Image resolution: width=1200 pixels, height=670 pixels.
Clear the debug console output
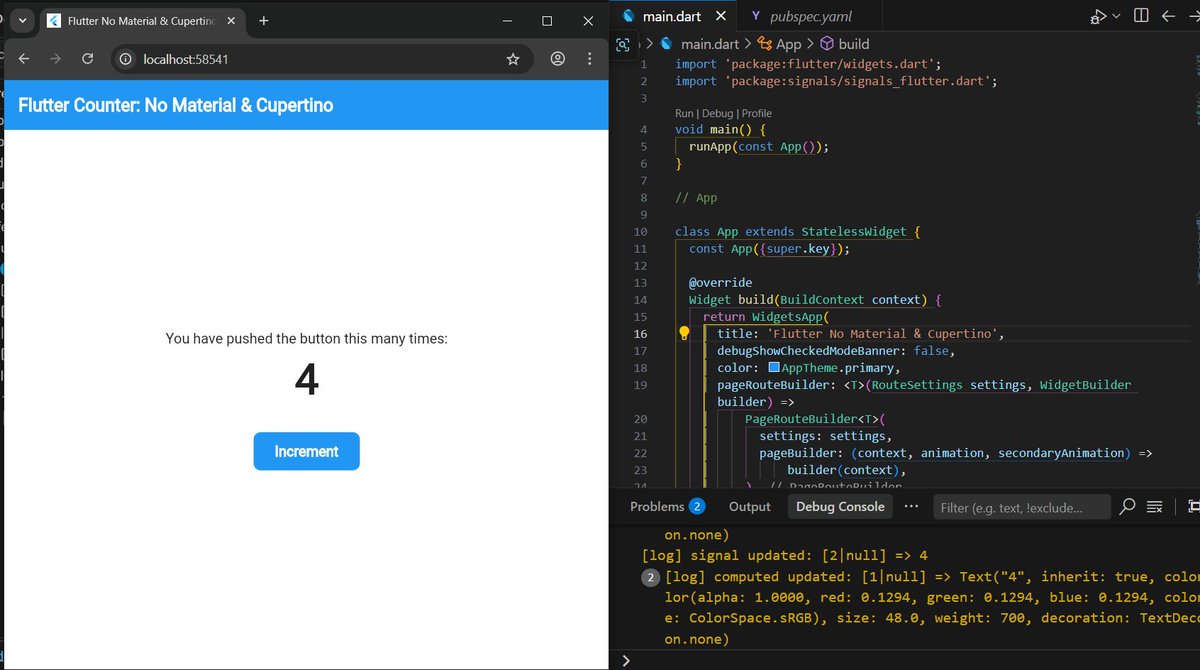click(x=1155, y=507)
